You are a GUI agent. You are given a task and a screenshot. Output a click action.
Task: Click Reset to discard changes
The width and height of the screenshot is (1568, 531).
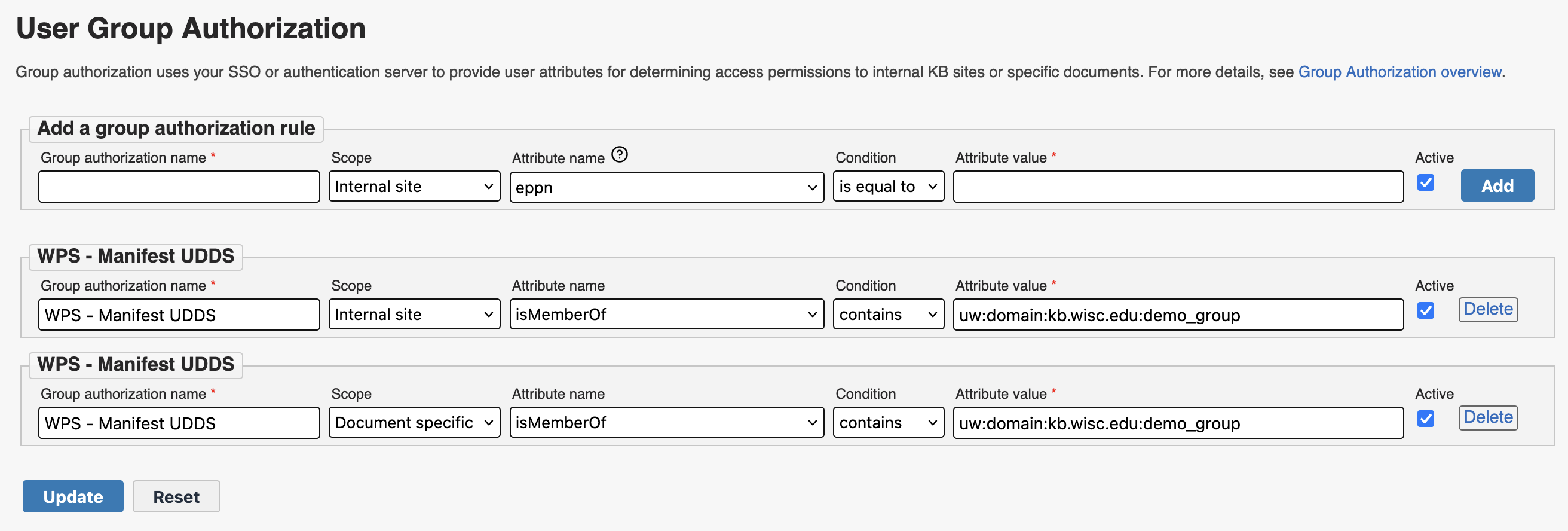tap(176, 496)
